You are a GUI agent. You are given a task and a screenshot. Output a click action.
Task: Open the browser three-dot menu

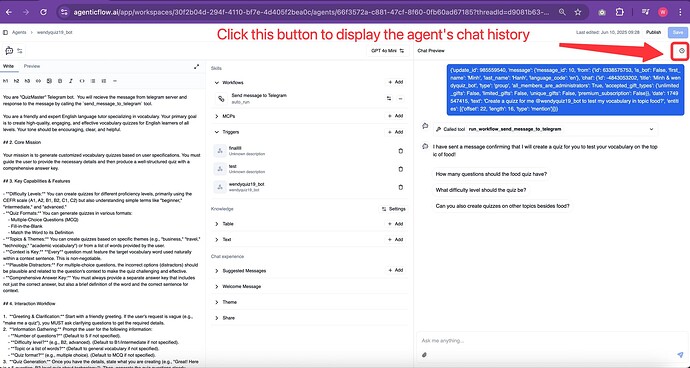tap(680, 12)
